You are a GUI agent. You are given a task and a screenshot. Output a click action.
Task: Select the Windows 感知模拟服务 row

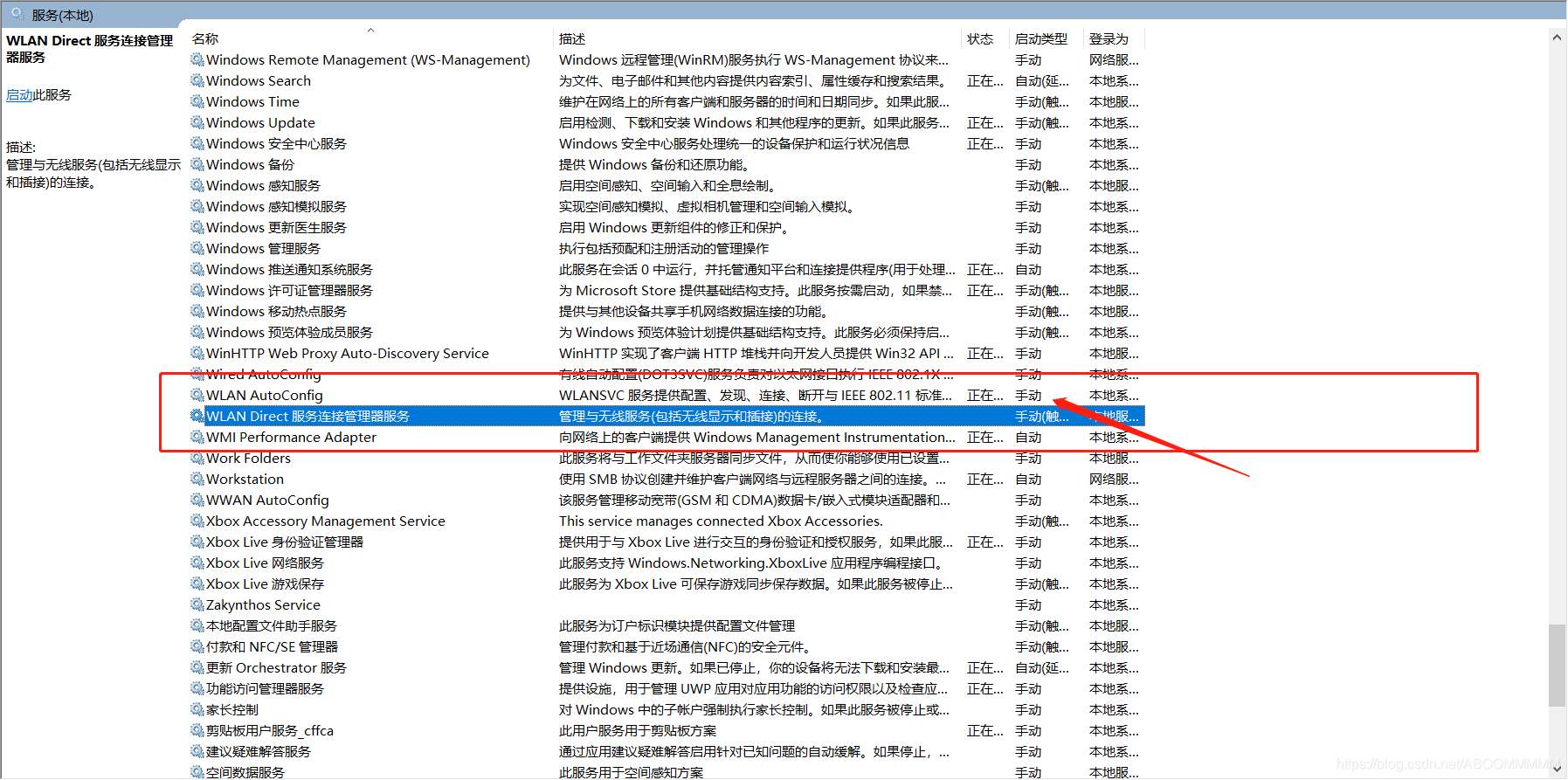click(x=667, y=206)
